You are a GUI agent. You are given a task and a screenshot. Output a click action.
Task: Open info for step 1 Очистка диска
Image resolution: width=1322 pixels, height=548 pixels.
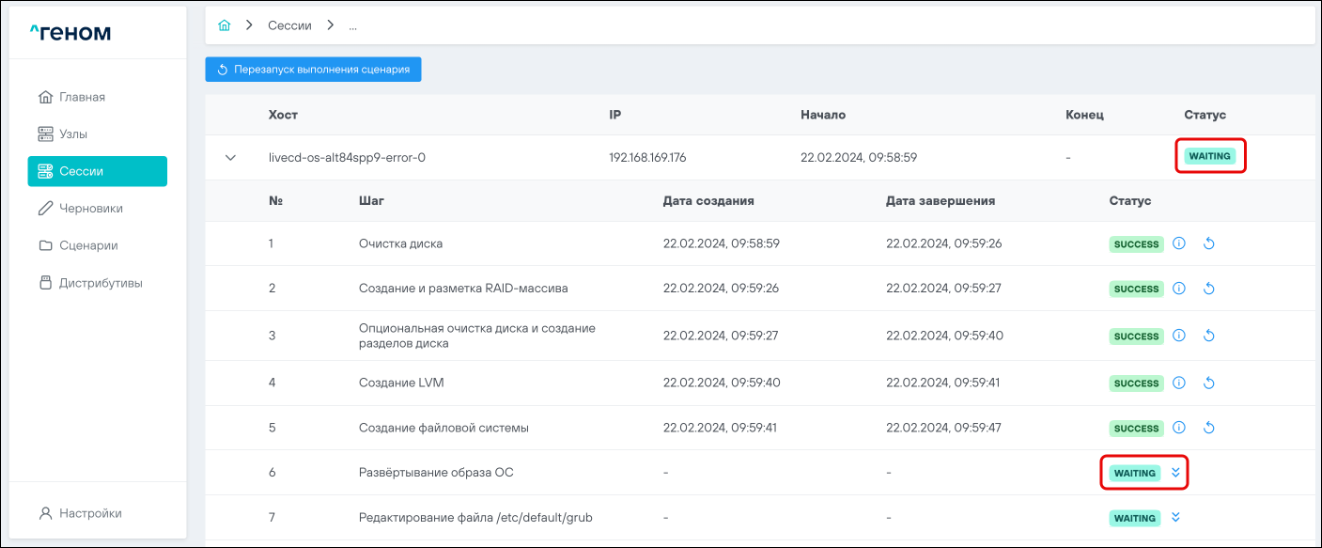[1179, 244]
